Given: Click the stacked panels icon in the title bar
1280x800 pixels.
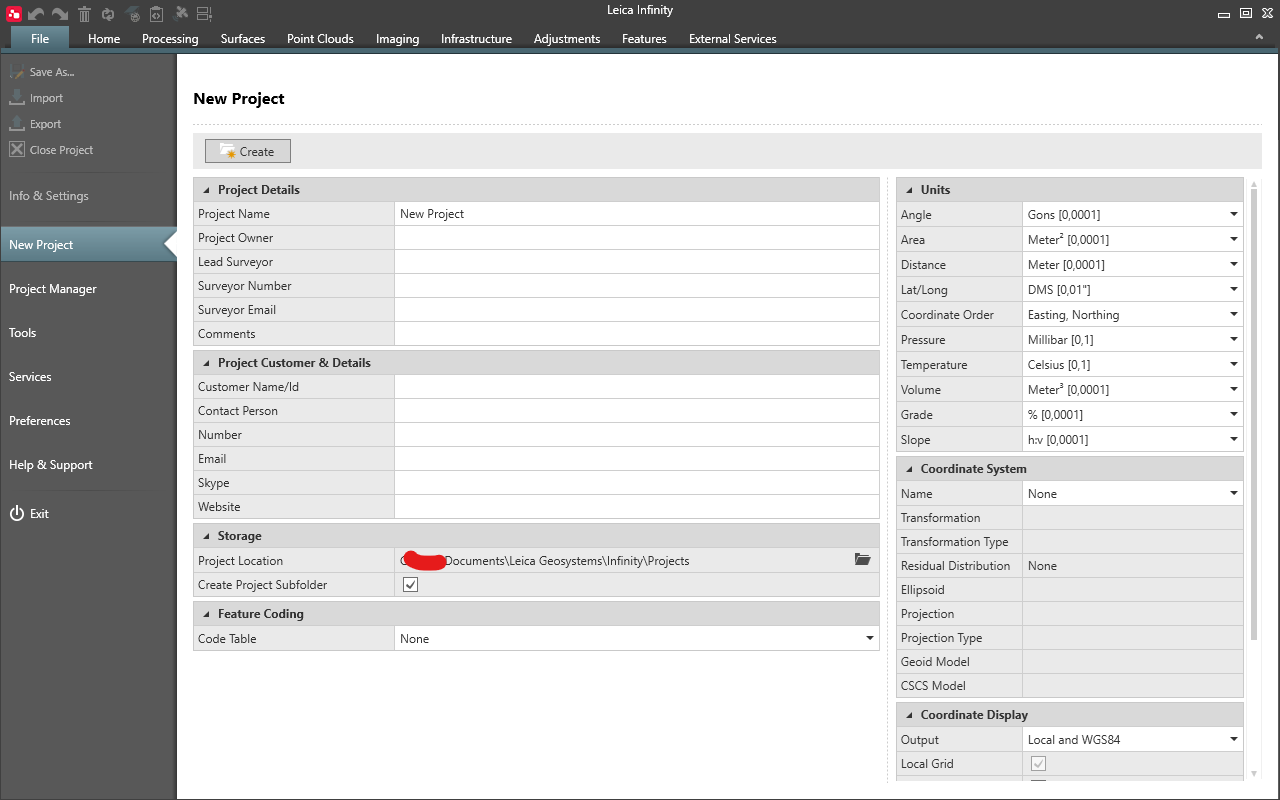Looking at the screenshot, I should tap(204, 14).
